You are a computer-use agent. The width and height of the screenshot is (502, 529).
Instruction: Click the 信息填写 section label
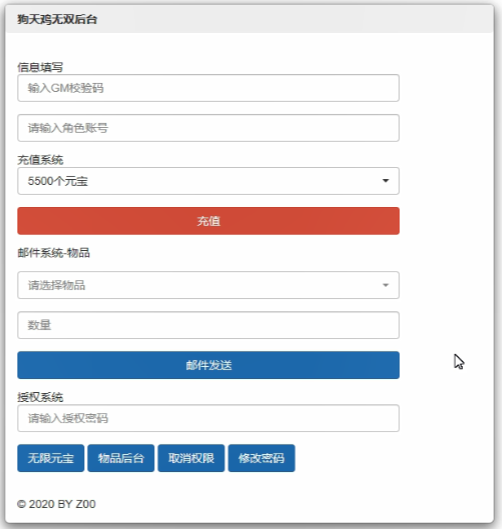pos(40,67)
